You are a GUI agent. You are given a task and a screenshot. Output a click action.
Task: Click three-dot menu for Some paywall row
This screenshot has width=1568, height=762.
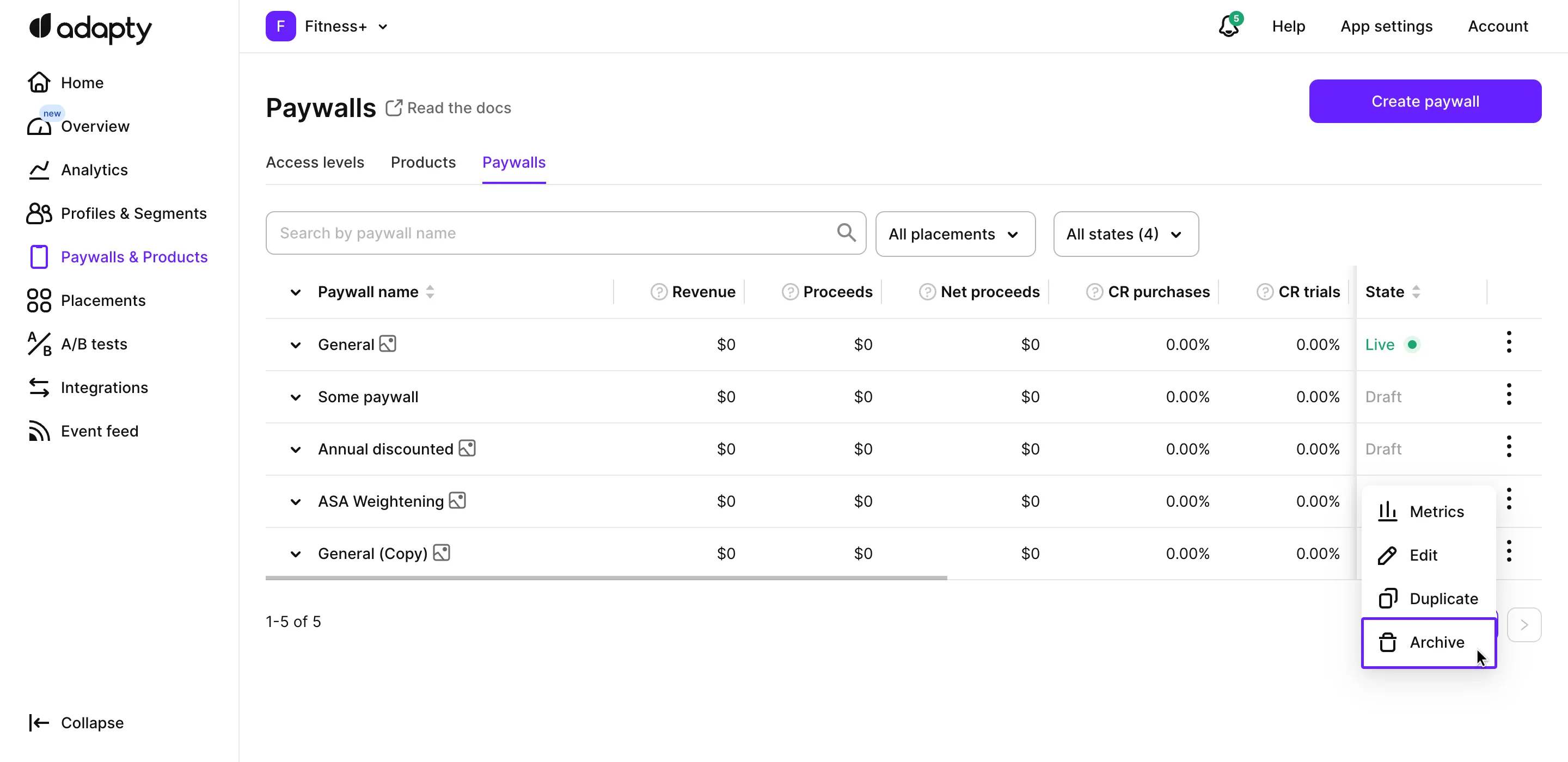point(1508,395)
